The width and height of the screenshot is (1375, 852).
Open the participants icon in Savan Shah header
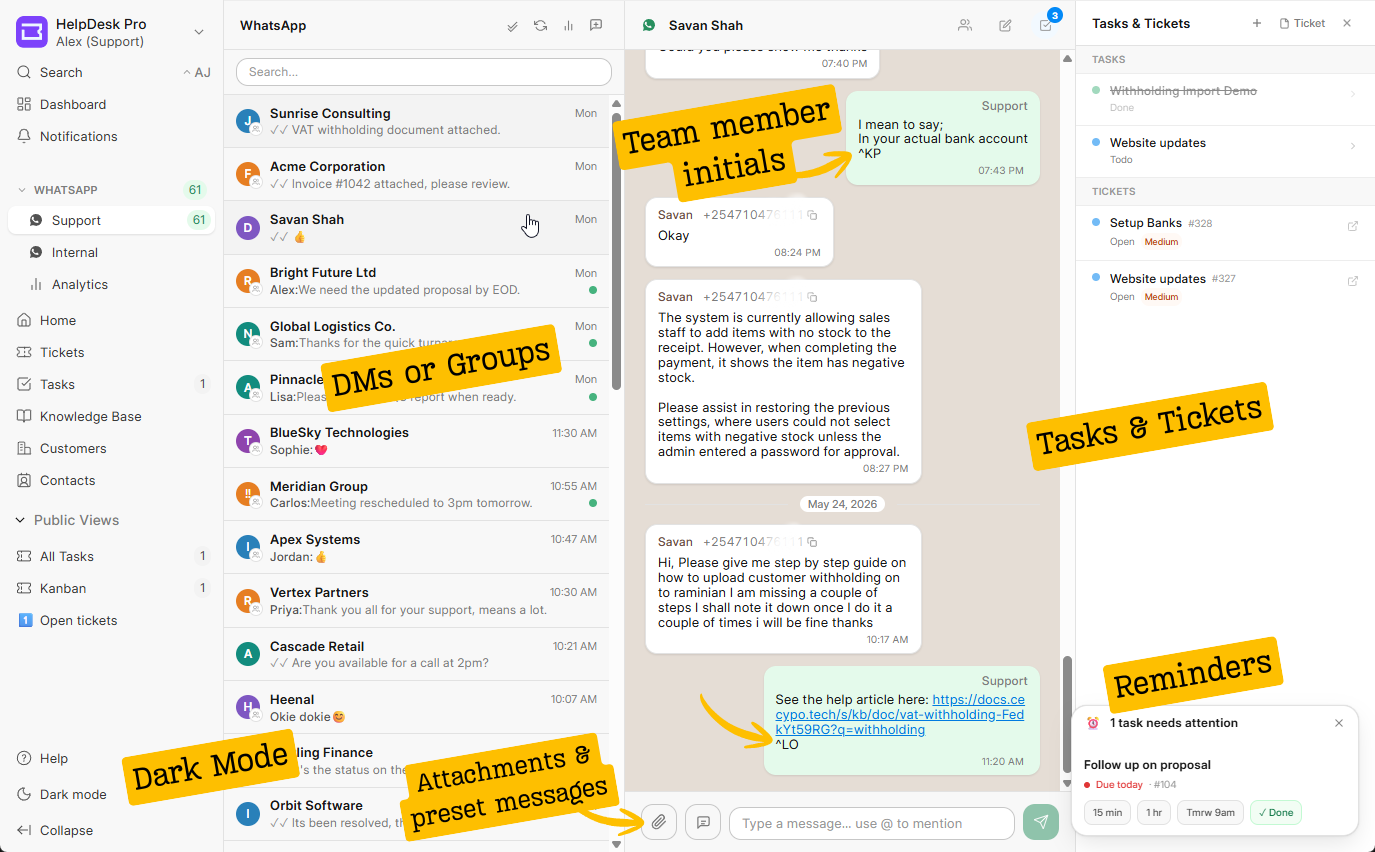(965, 26)
